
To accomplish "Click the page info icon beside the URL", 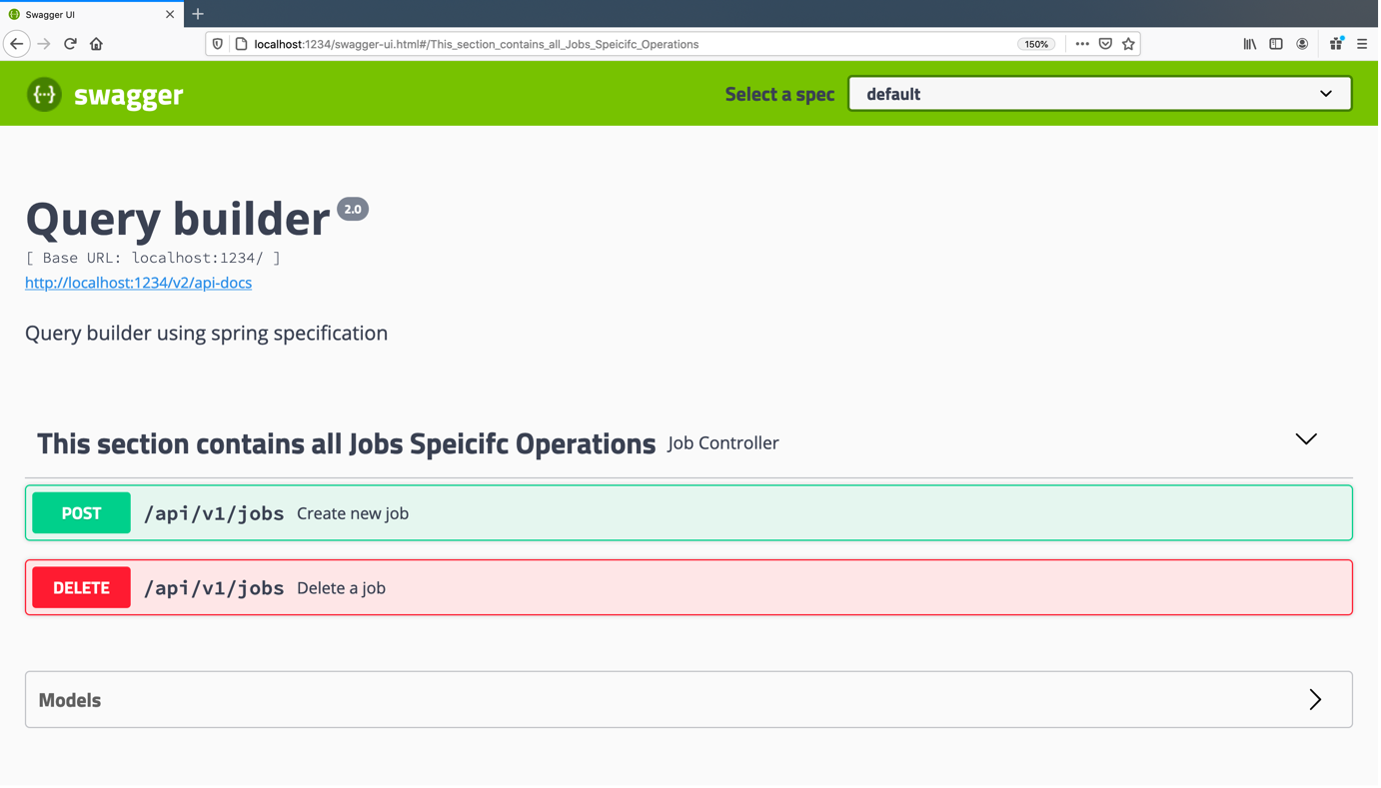I will pyautogui.click(x=241, y=44).
